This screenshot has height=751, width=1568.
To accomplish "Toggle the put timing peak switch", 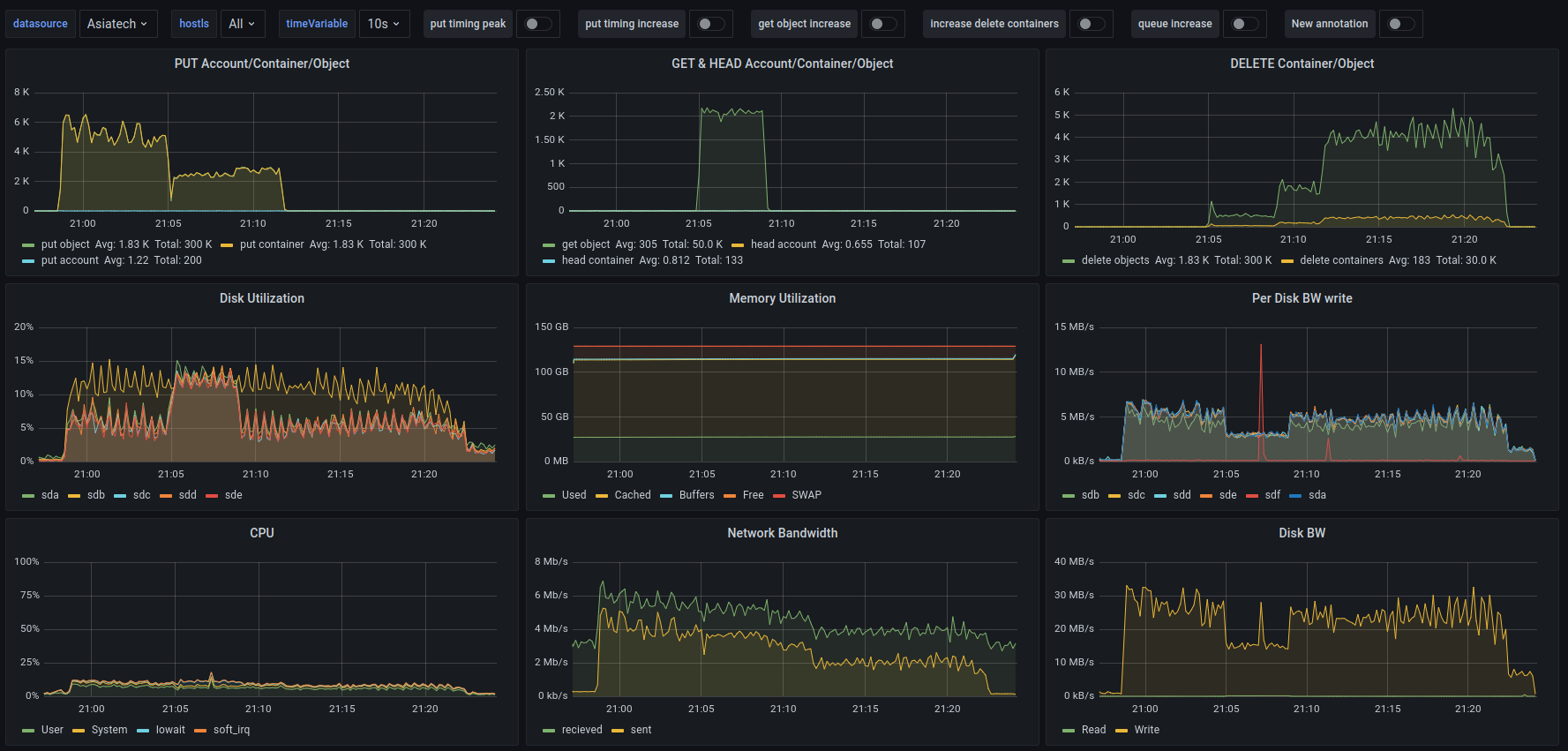I will pyautogui.click(x=537, y=24).
